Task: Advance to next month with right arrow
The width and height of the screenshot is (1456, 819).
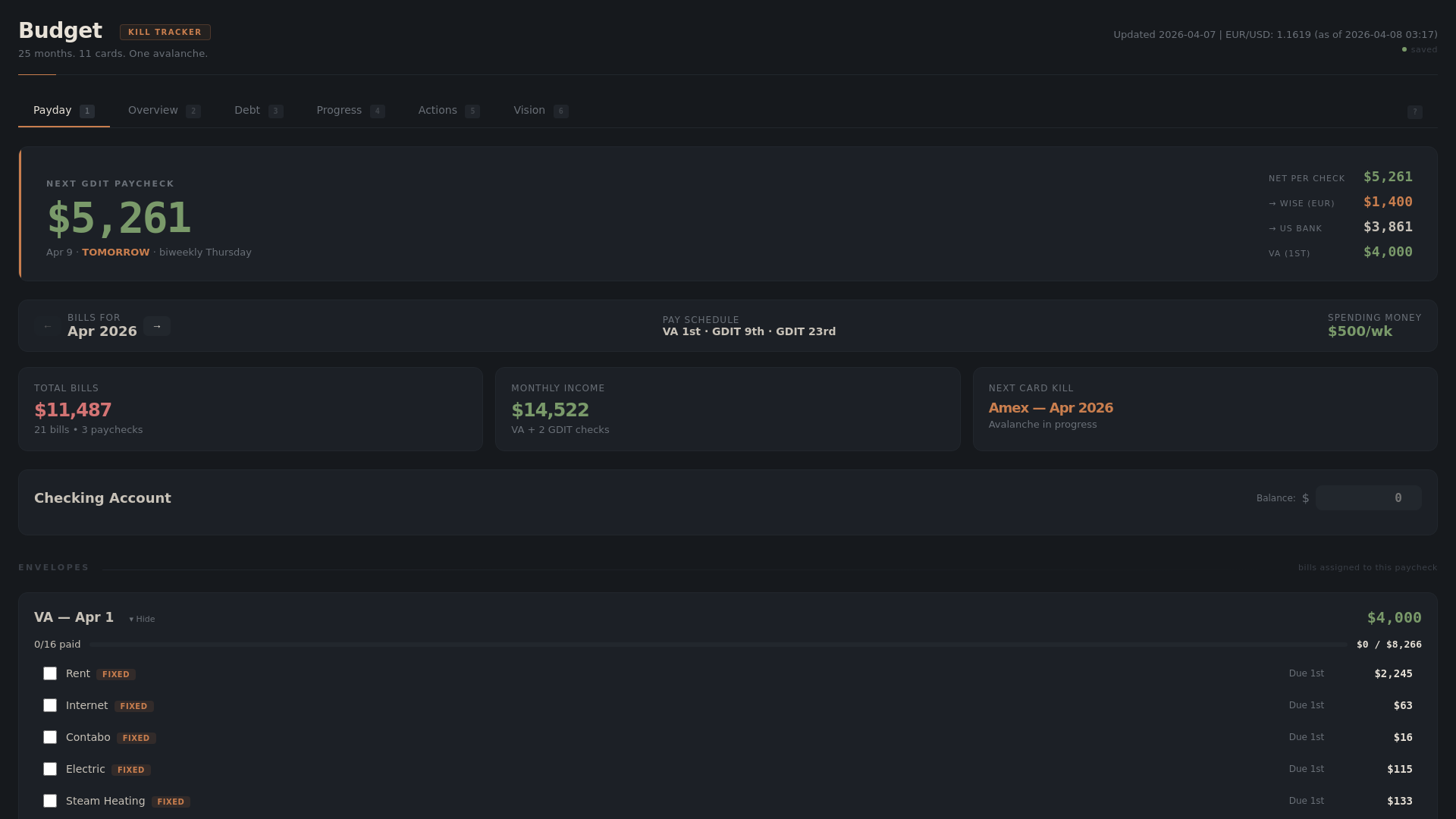Action: [157, 326]
